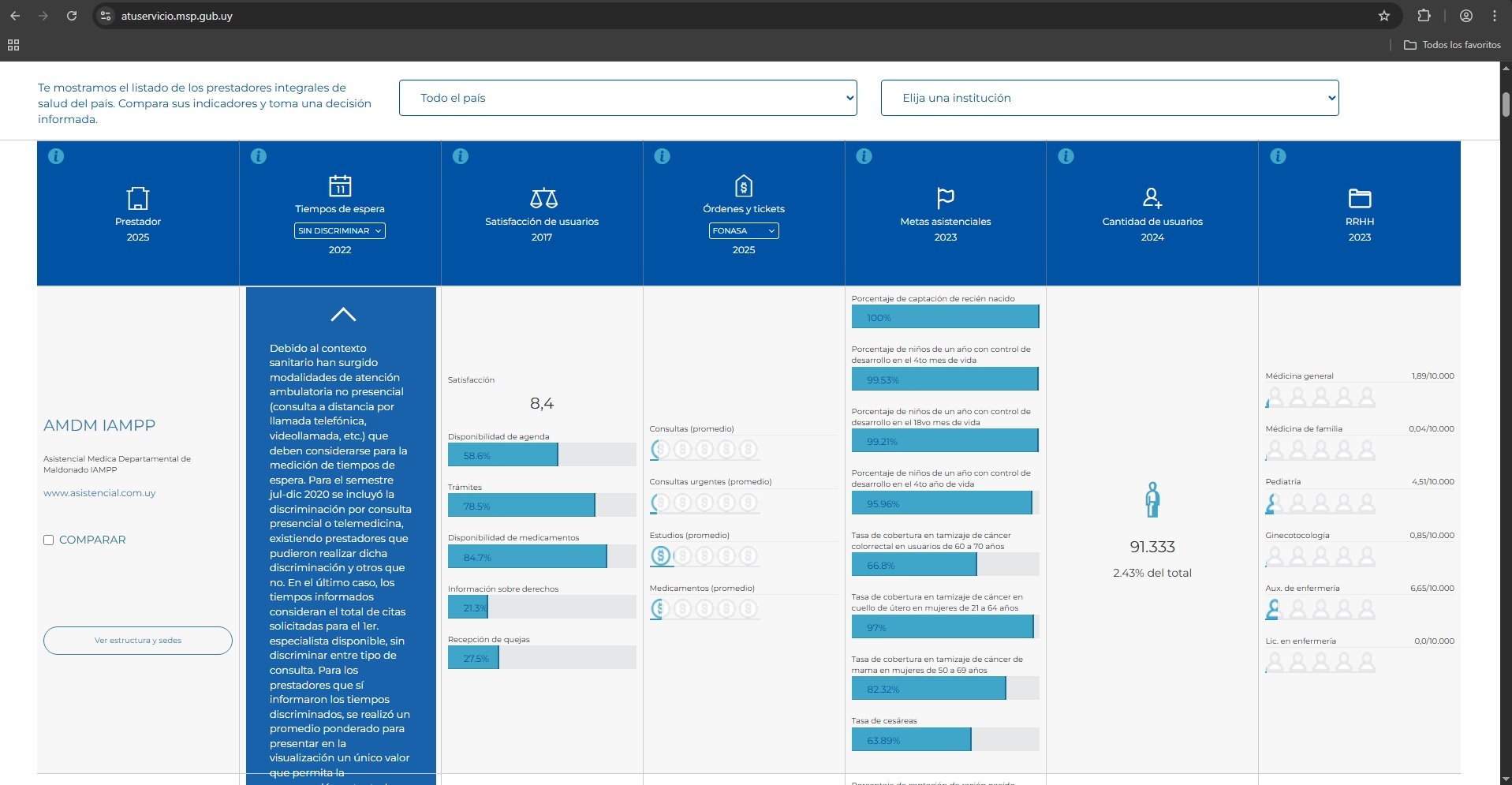Click the info icon in Tiempos de espera column
Image resolution: width=1512 pixels, height=785 pixels.
[x=258, y=156]
